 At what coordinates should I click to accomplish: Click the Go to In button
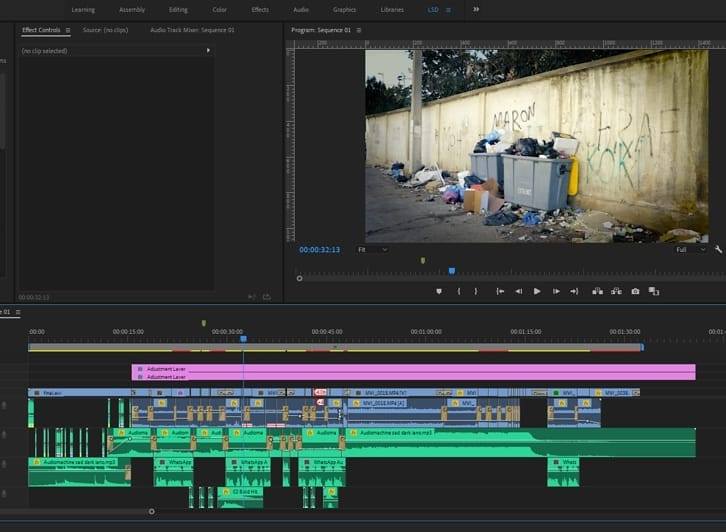pos(500,291)
